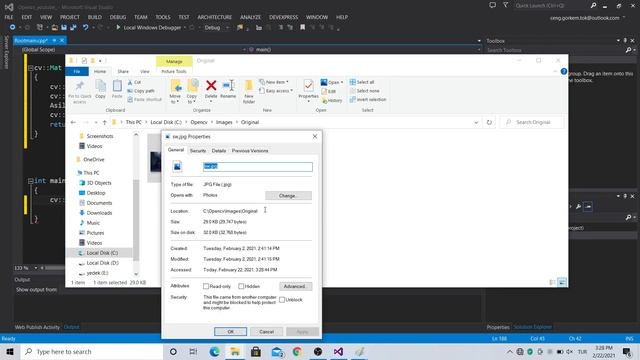Open the TOOLS menu in Visual Studio
This screenshot has width=640, height=360.
(x=163, y=17)
